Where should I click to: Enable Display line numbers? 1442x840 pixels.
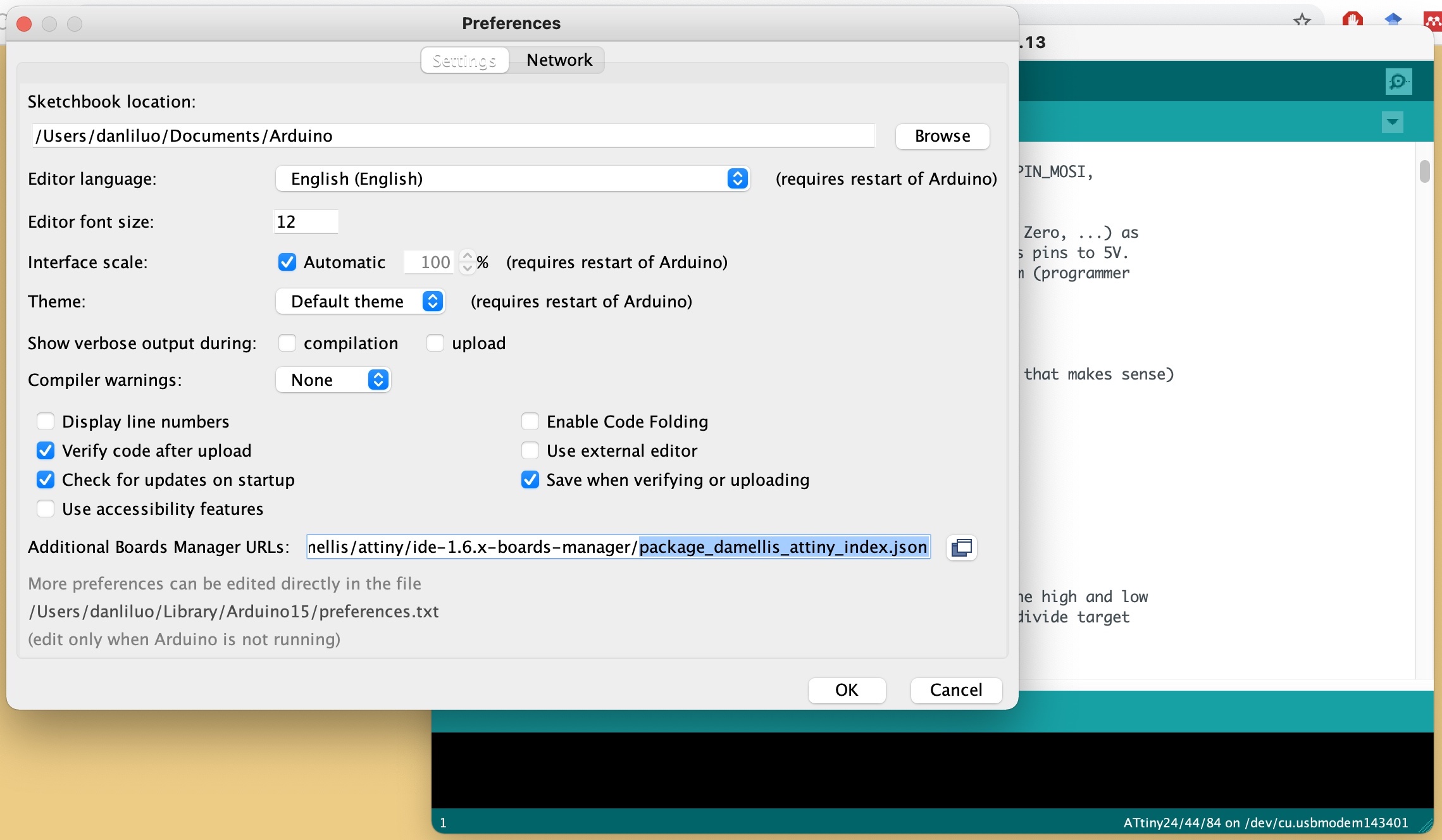tap(45, 421)
